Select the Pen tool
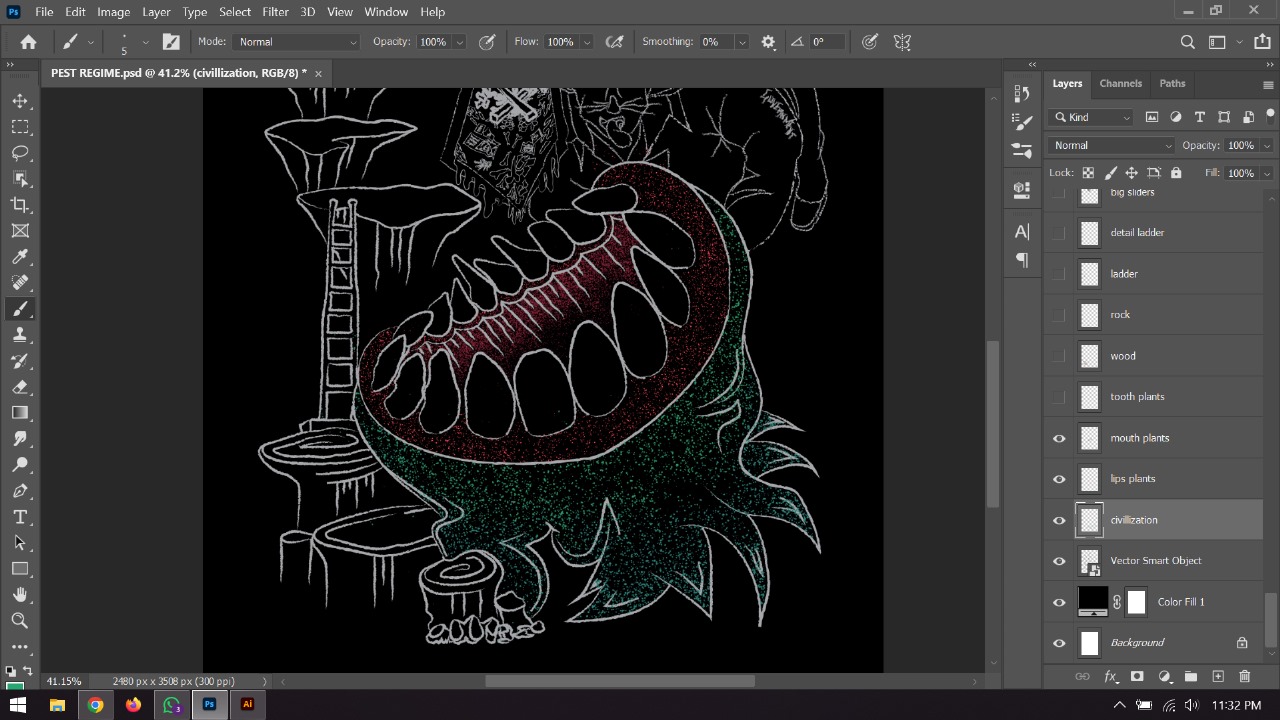 click(20, 491)
